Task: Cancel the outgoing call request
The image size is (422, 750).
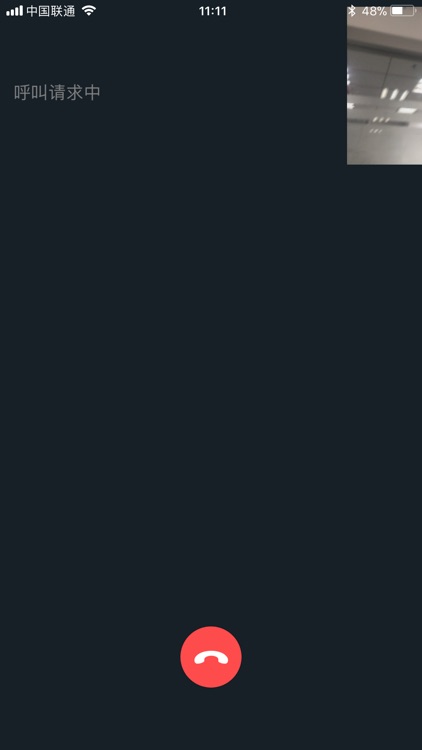Action: coord(211,657)
